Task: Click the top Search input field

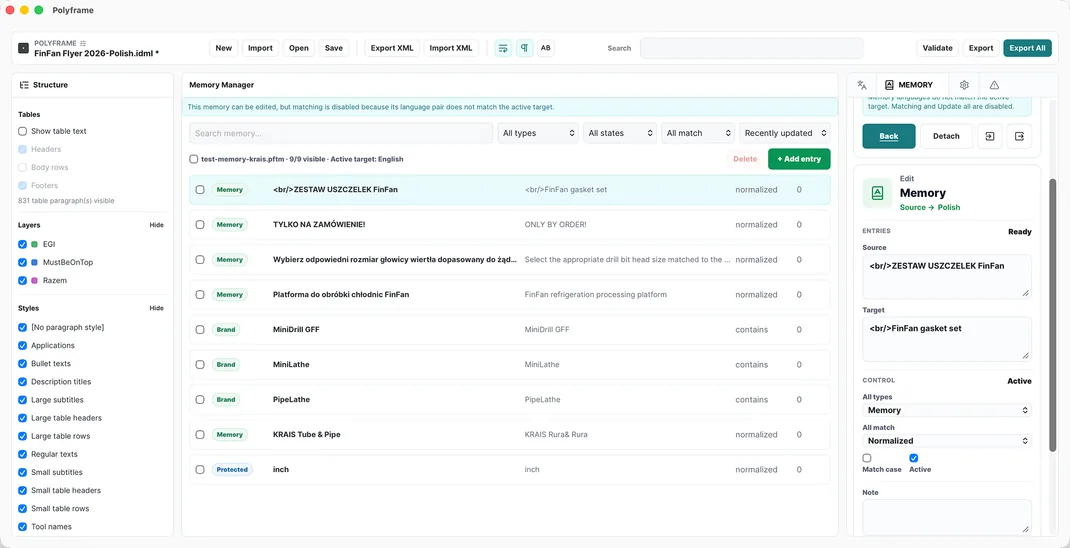Action: pyautogui.click(x=751, y=48)
